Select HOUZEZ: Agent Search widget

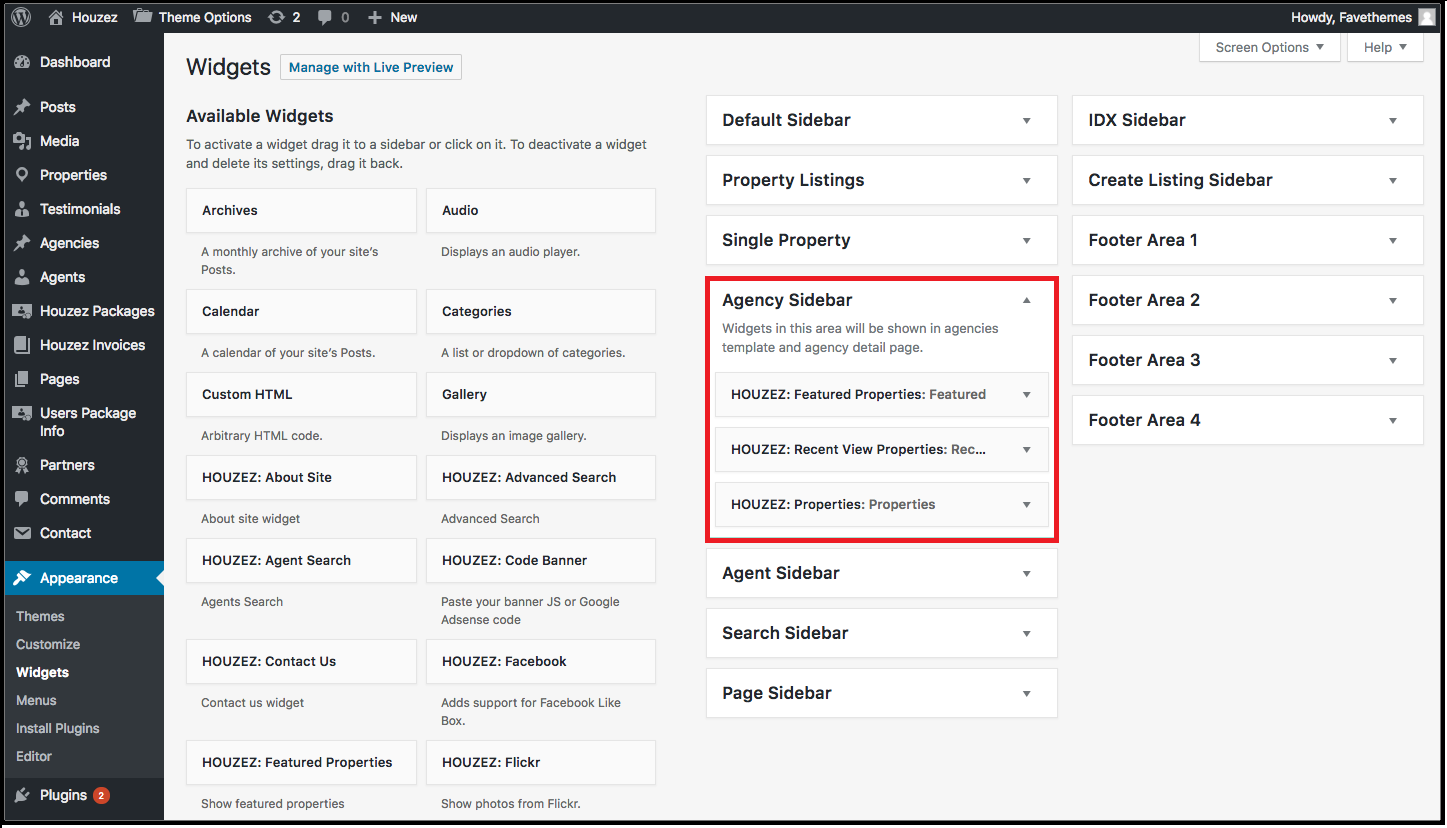[x=301, y=560]
